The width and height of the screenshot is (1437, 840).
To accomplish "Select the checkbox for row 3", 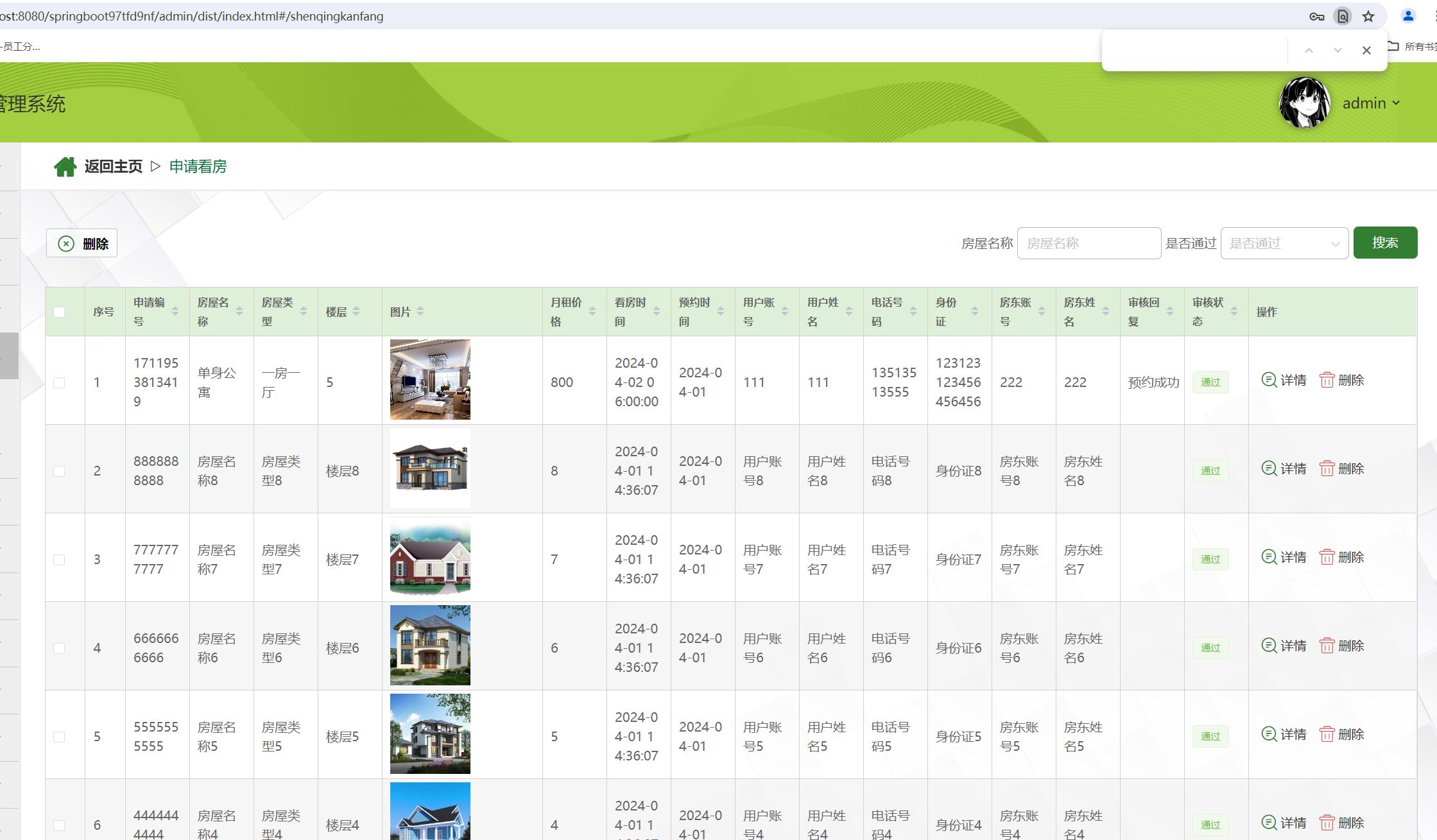I will 59,560.
